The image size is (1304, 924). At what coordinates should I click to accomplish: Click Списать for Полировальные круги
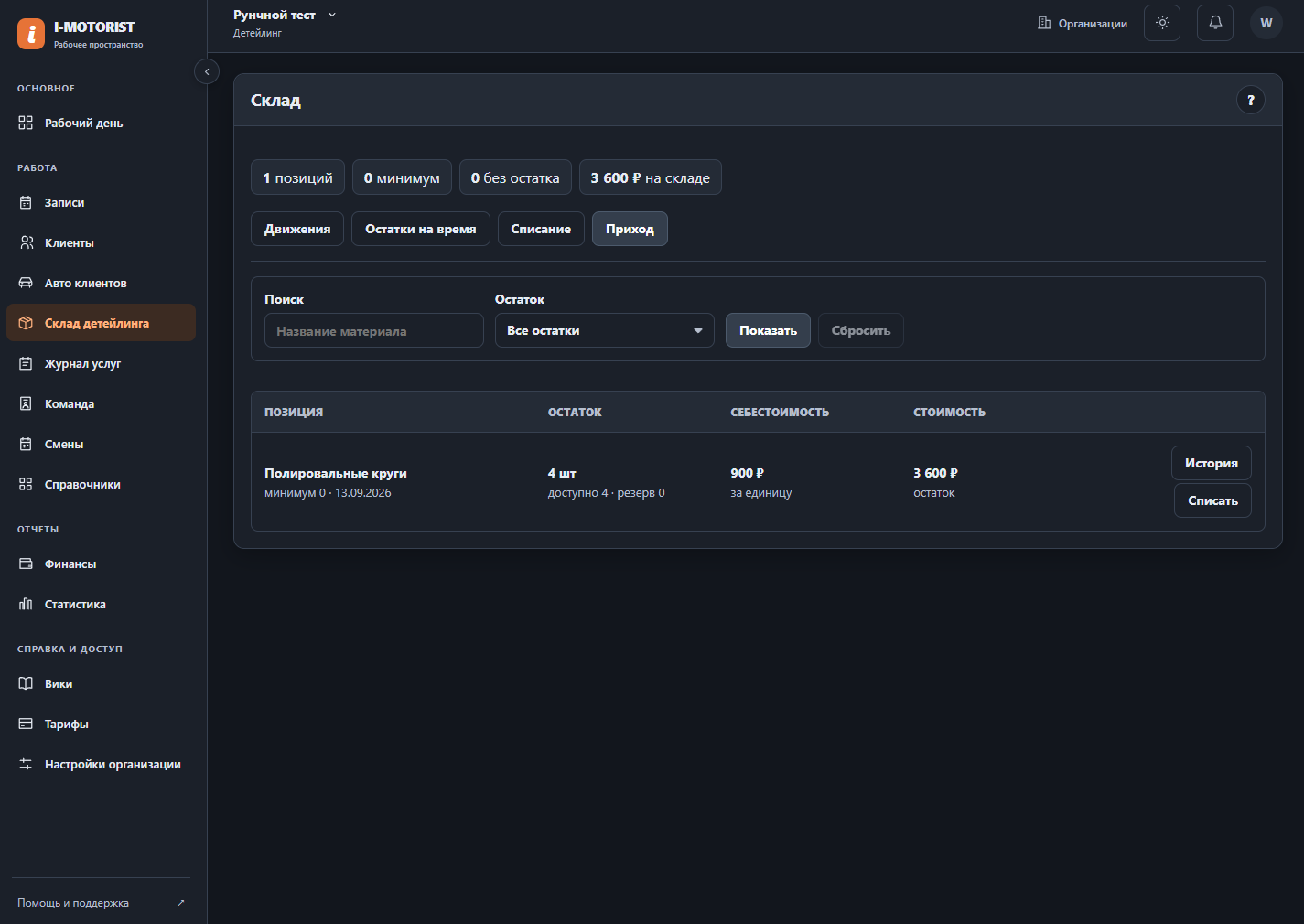[1212, 500]
